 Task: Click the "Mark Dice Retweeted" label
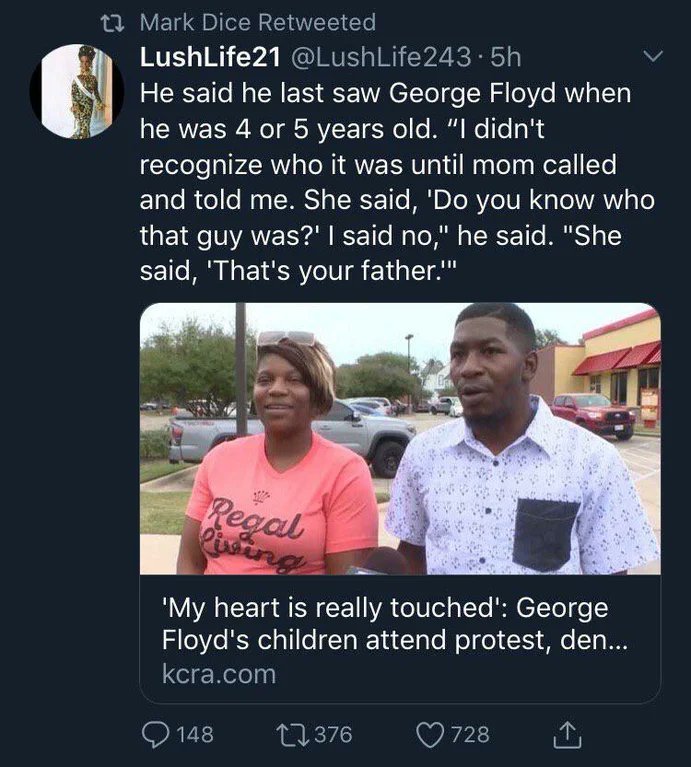pyautogui.click(x=258, y=22)
